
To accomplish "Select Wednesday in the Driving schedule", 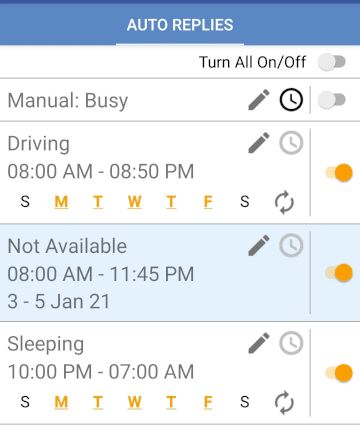I will pyautogui.click(x=135, y=202).
